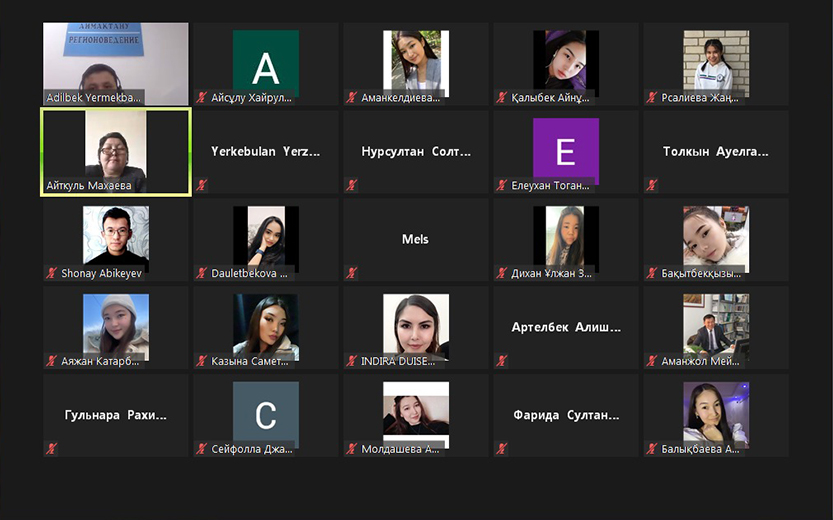Click muted mic icon beside Айсұлу Хайрул
The image size is (833, 520).
point(201,97)
